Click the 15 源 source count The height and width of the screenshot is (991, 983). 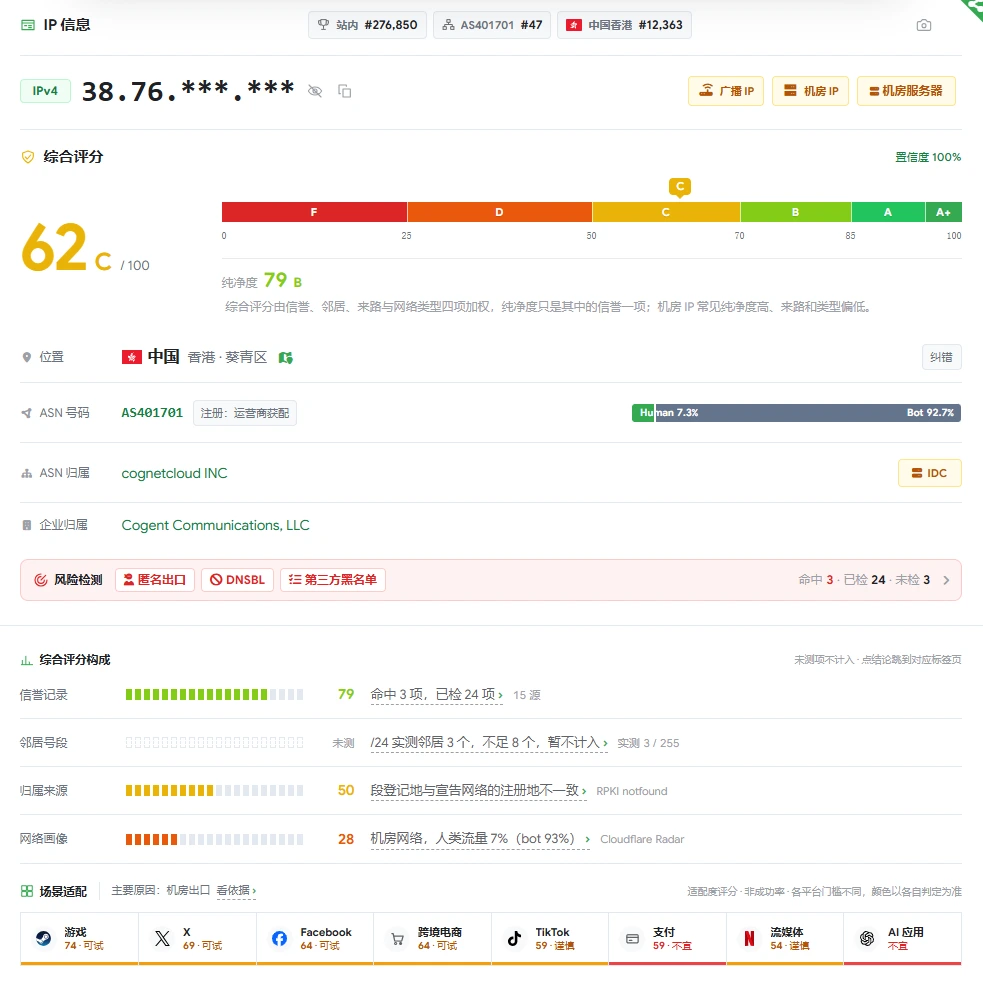pos(527,695)
